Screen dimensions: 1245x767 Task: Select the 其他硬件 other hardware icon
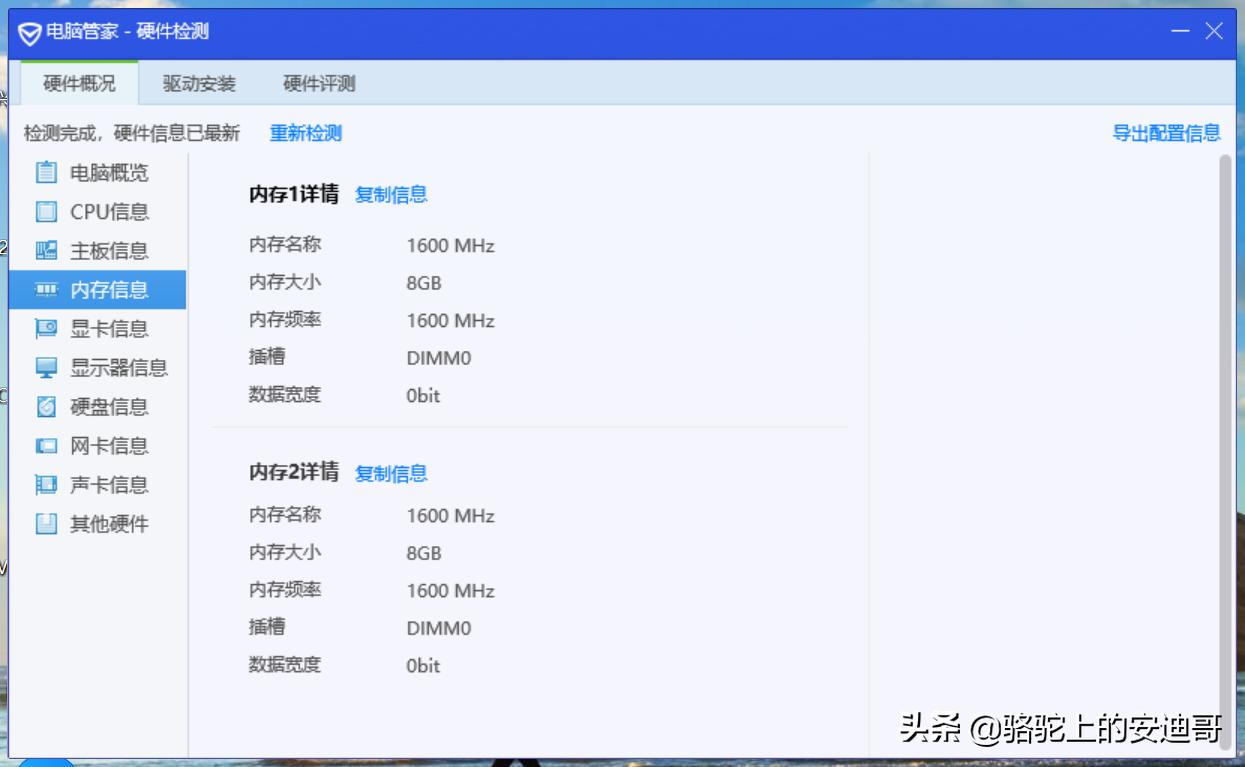click(x=46, y=523)
